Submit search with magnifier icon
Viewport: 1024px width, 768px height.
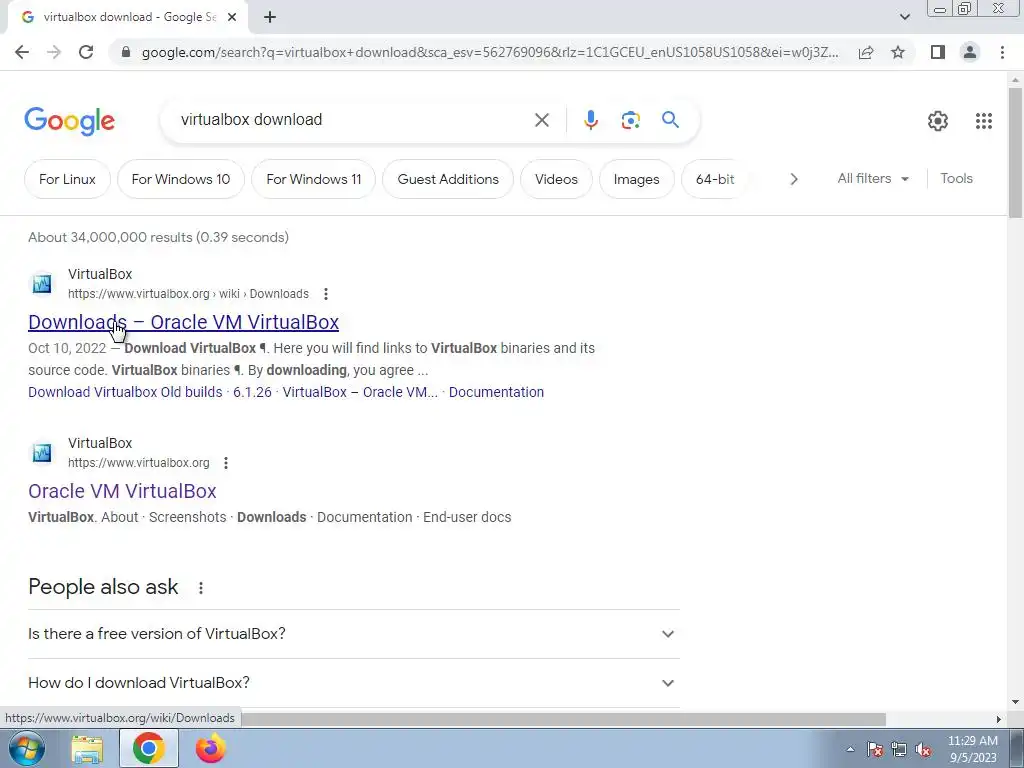[670, 120]
